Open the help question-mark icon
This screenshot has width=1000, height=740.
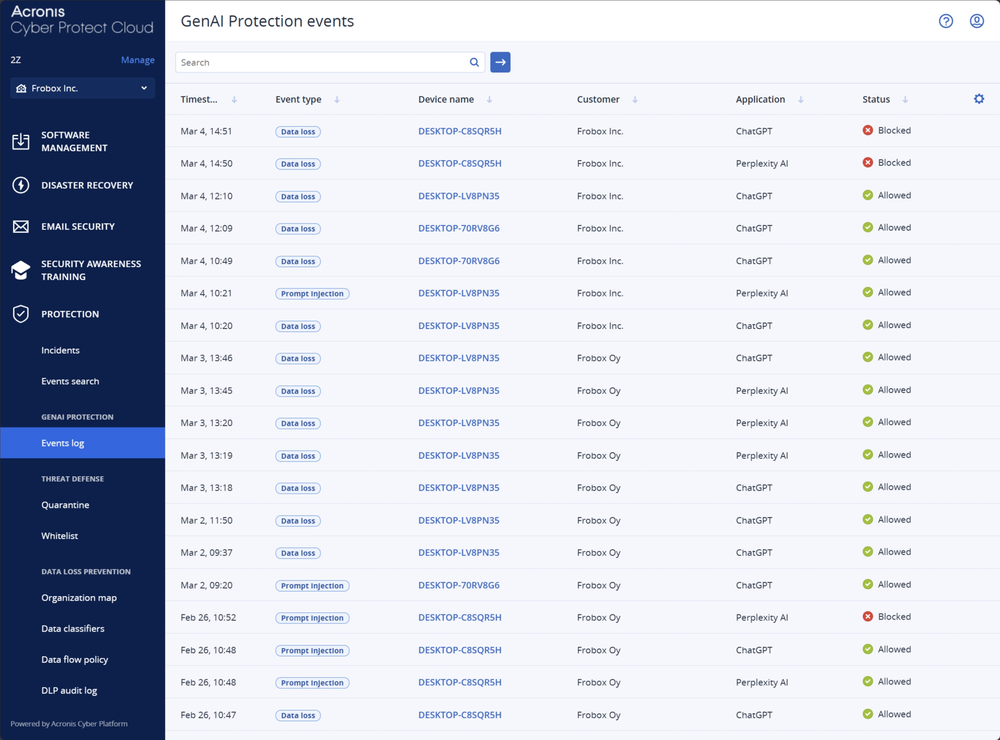point(945,20)
